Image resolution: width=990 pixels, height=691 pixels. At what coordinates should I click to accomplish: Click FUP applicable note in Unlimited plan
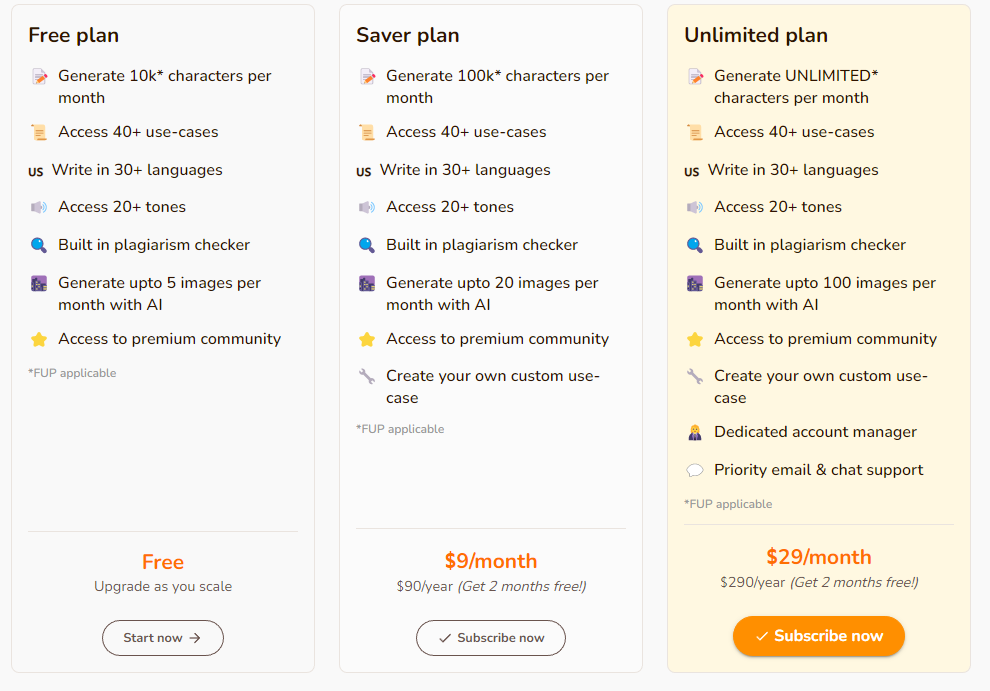pyautogui.click(x=728, y=504)
